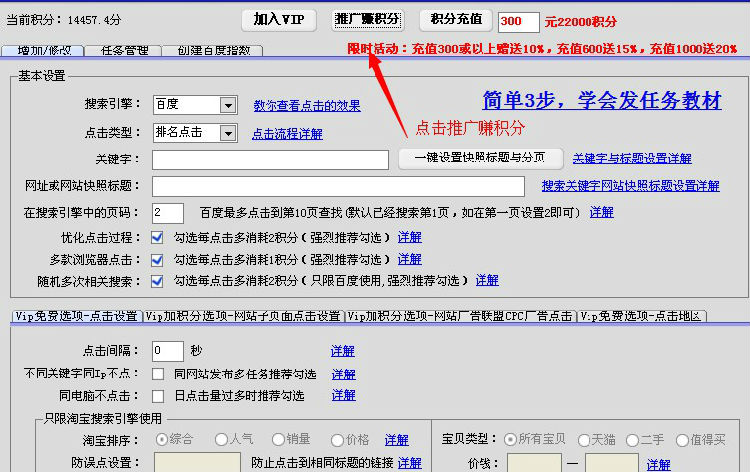This screenshot has height=472, width=750.
Task: Open the 点击流程详解 link
Action: (x=287, y=133)
